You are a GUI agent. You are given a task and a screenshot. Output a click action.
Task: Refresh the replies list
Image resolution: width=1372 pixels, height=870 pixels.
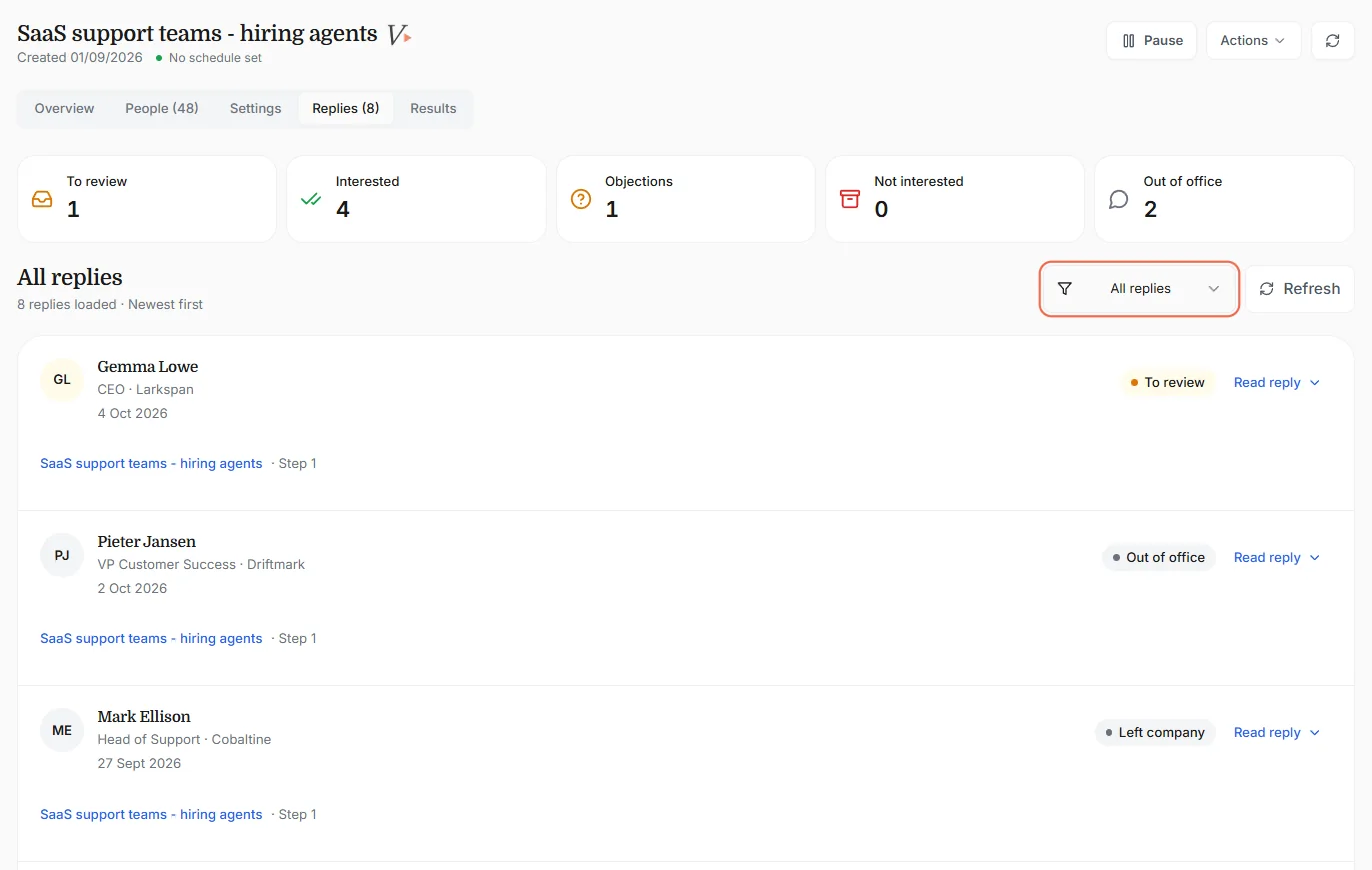click(x=1300, y=289)
